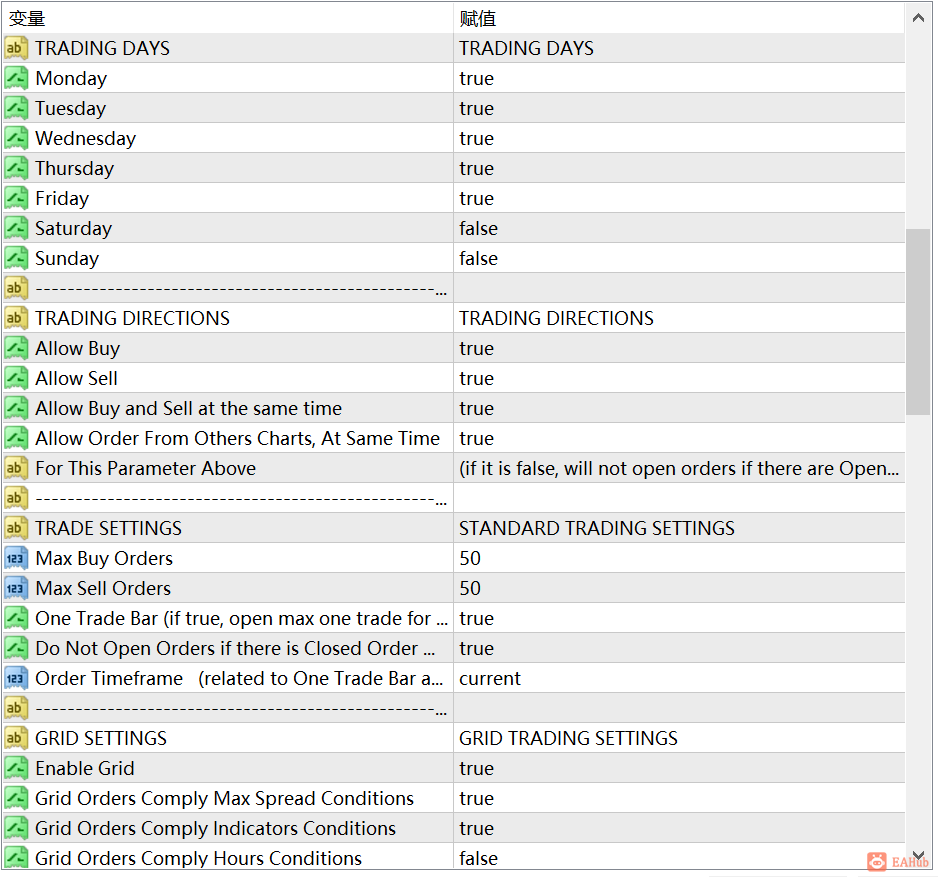The height and width of the screenshot is (877, 938).
Task: Click the string icon next to TRADING DAYS
Action: point(16,48)
